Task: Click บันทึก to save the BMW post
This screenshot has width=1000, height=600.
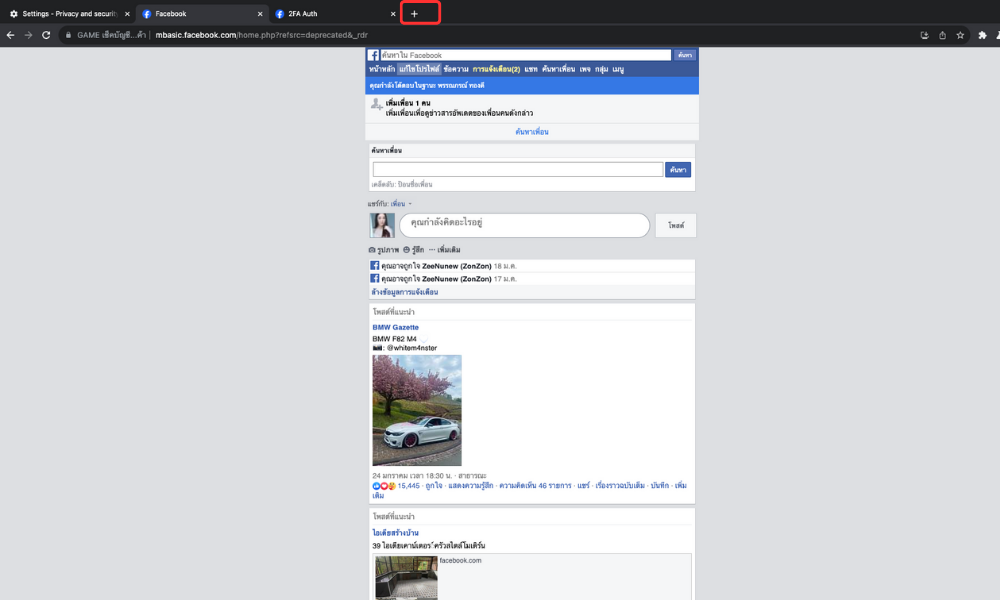Action: tap(659, 486)
